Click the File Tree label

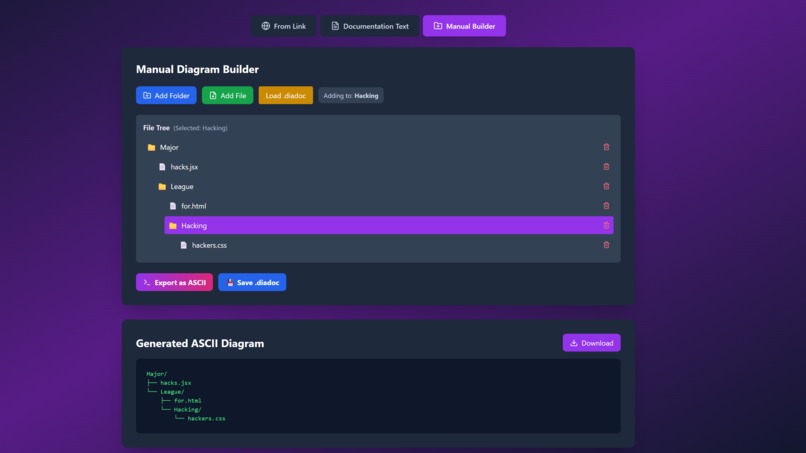pos(156,128)
